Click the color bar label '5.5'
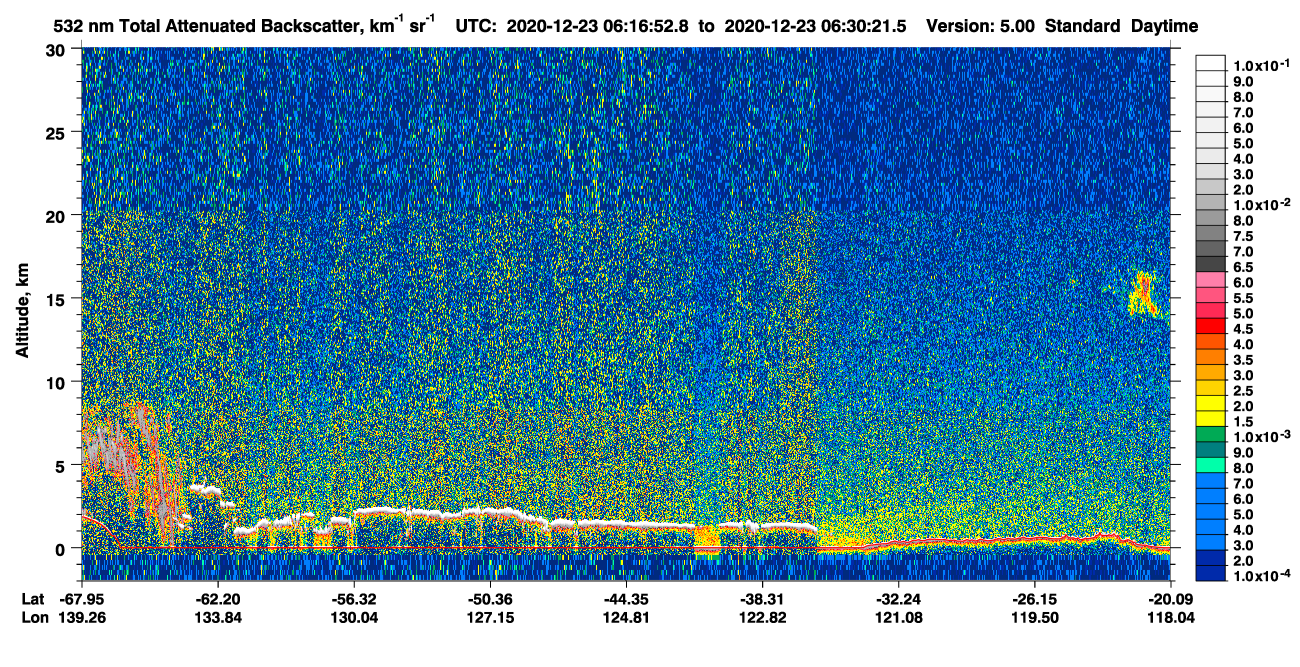1300x667 pixels. coord(1243,297)
